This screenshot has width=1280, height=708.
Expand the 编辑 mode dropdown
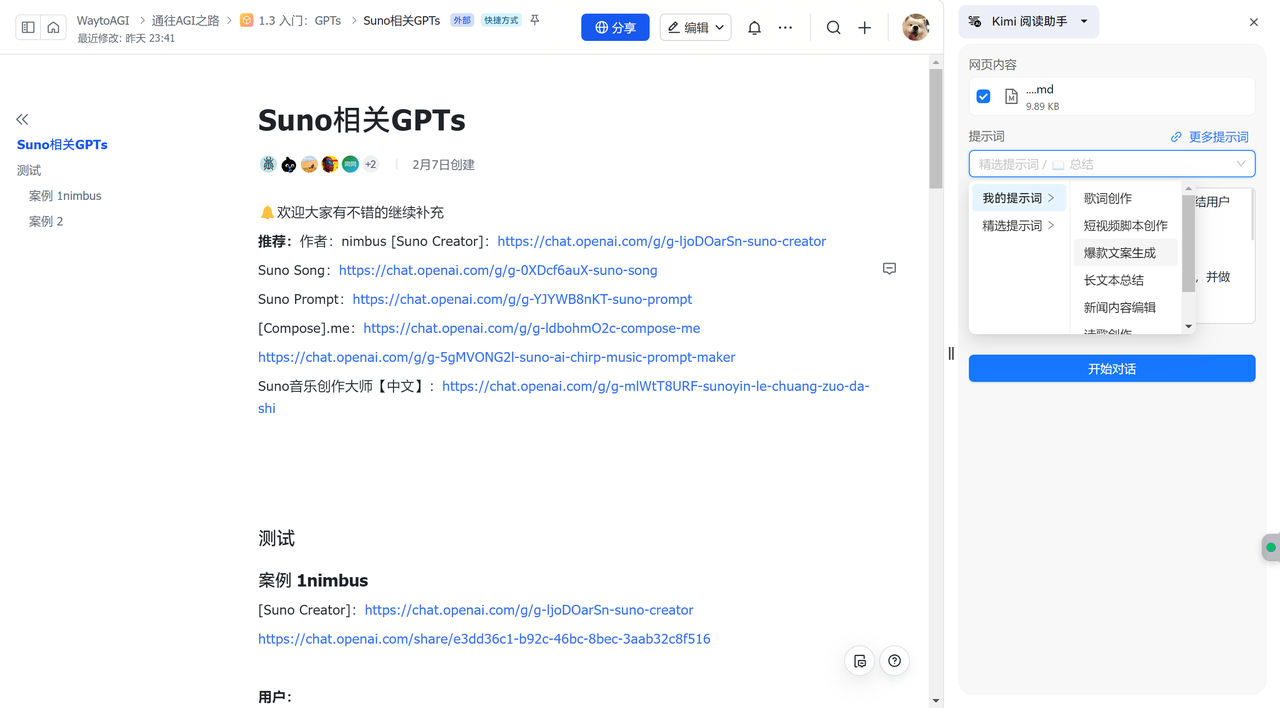696,28
